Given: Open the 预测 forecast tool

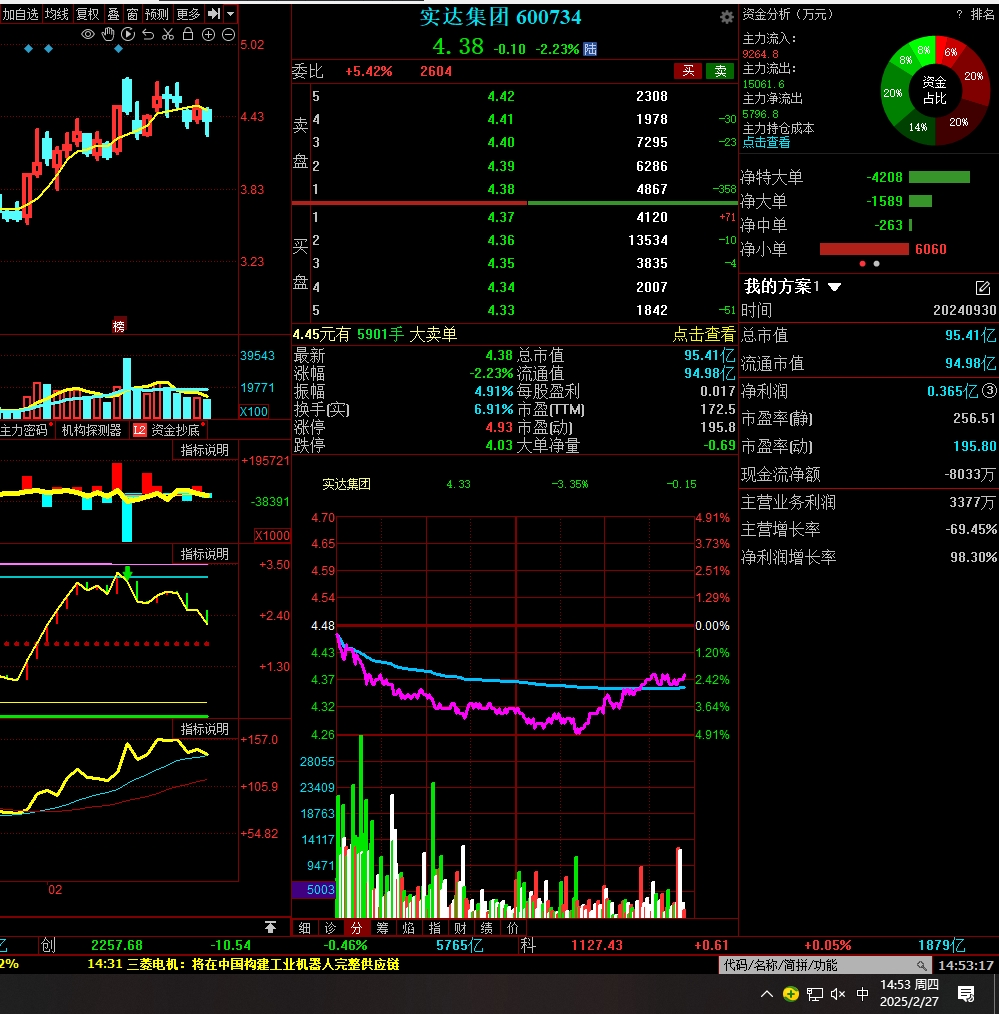Looking at the screenshot, I should pyautogui.click(x=156, y=14).
